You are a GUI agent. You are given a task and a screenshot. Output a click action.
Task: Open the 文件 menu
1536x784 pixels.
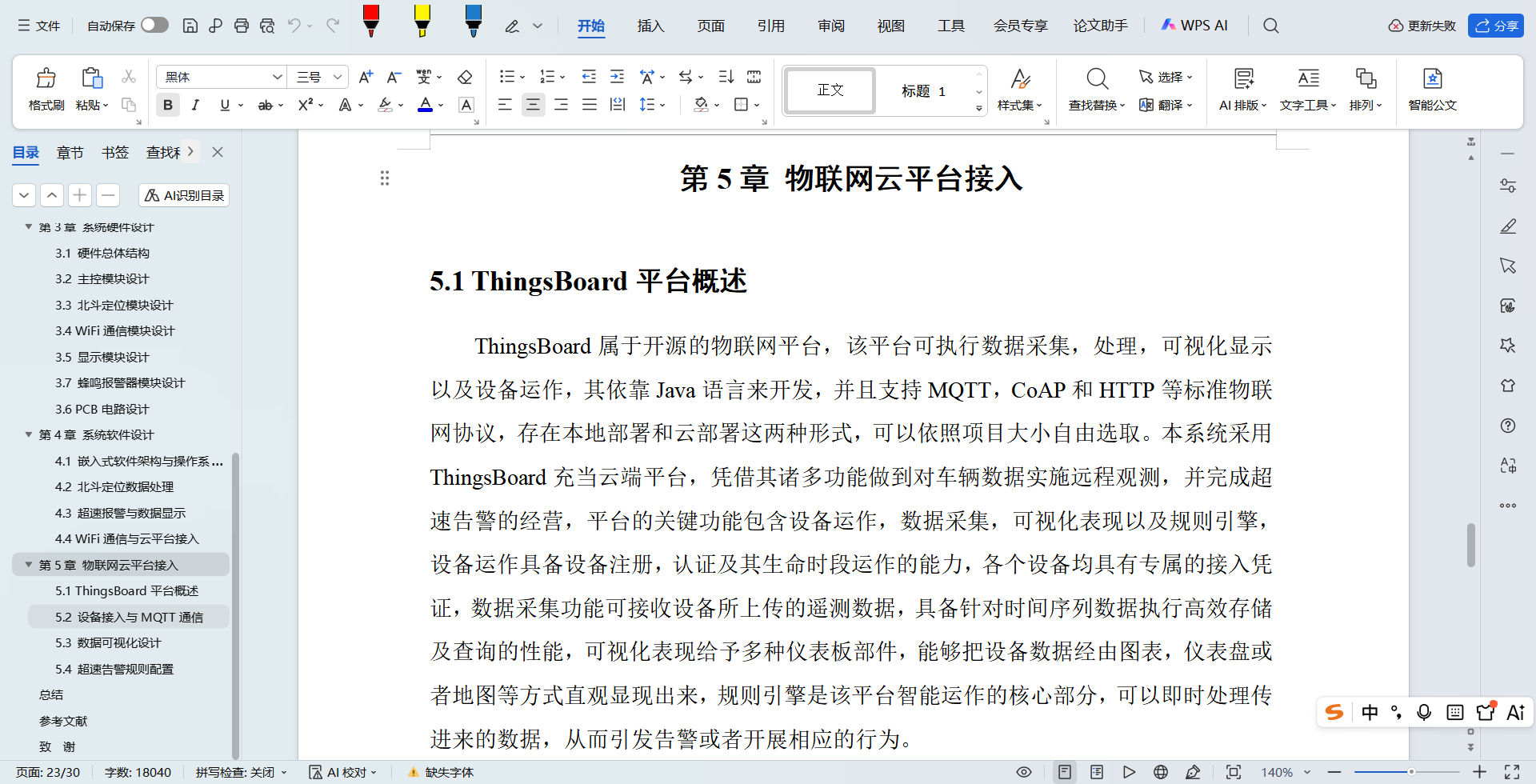click(x=39, y=26)
